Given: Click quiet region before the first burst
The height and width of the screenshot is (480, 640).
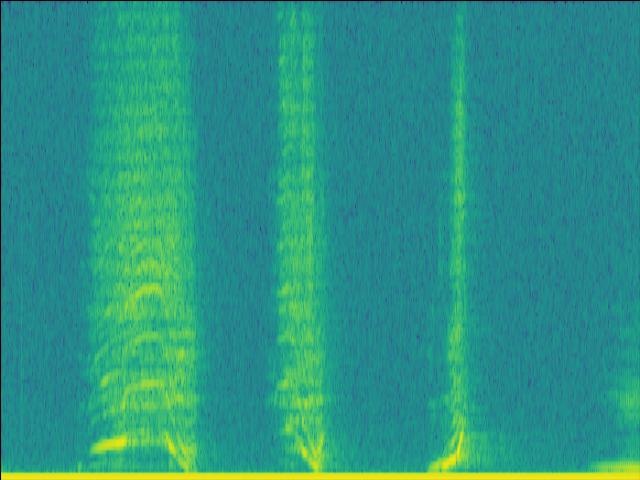Looking at the screenshot, I should click(45, 240).
